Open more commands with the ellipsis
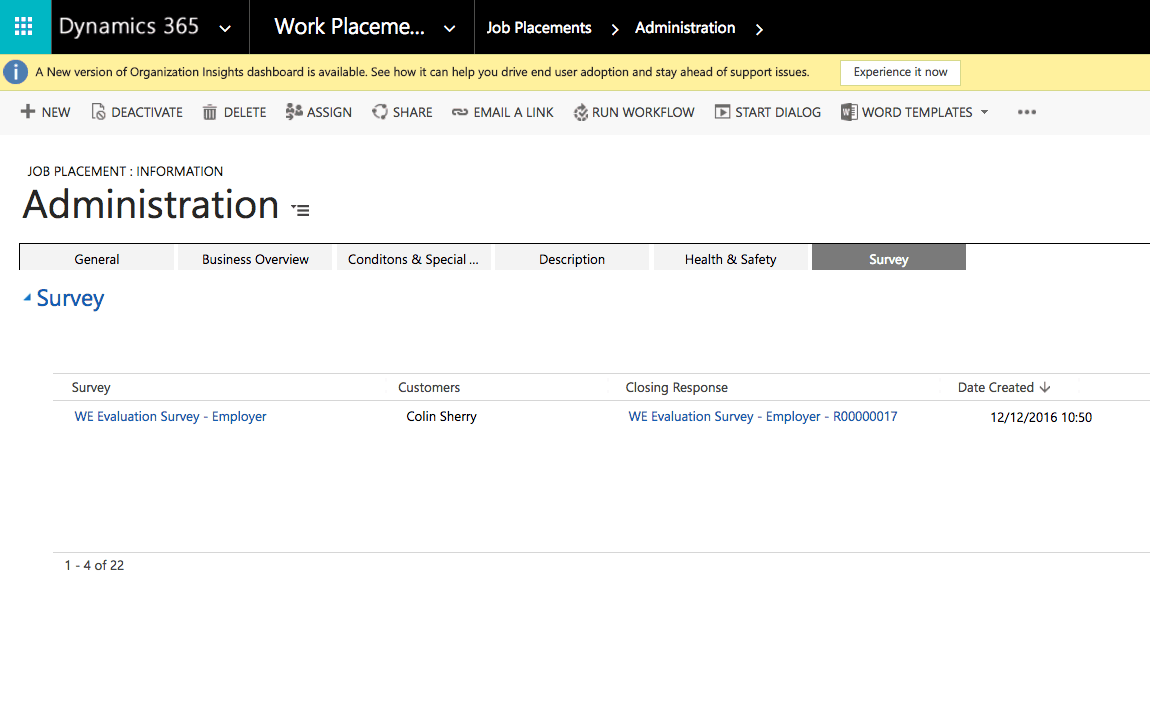The image size is (1150, 709). point(1026,112)
